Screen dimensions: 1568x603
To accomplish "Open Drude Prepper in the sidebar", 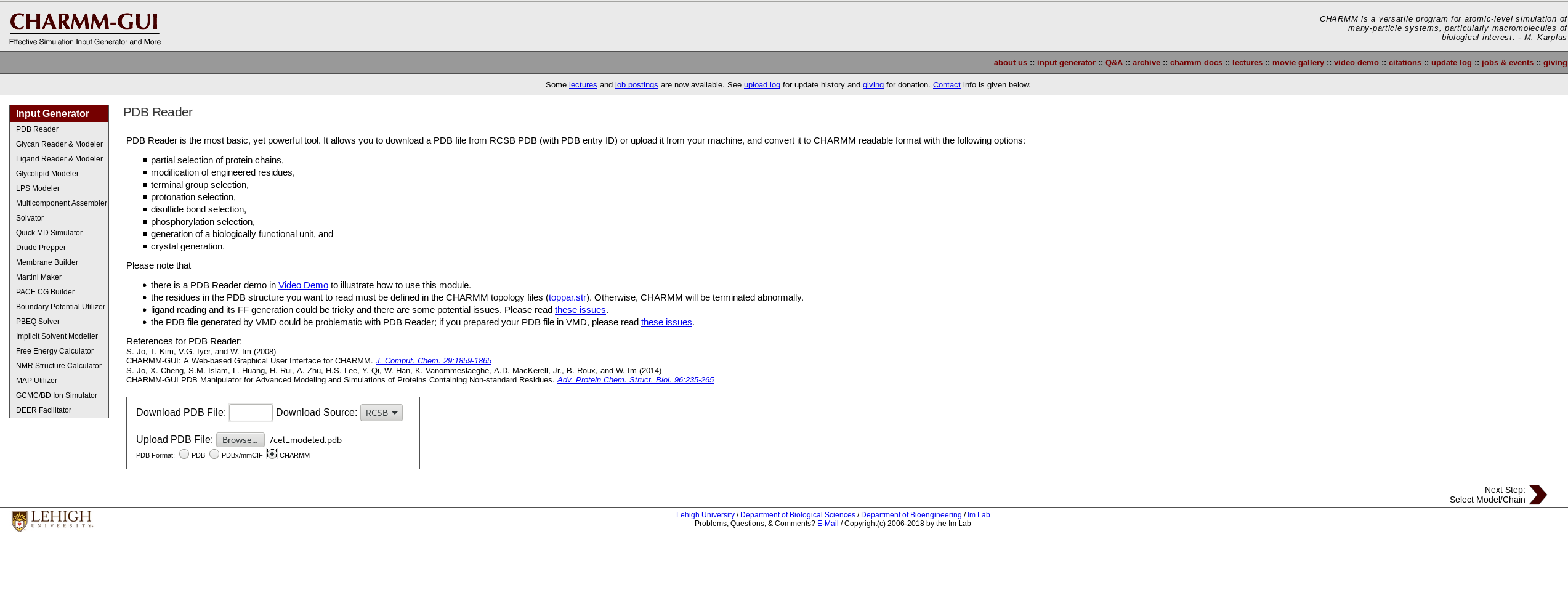I will 41,248.
